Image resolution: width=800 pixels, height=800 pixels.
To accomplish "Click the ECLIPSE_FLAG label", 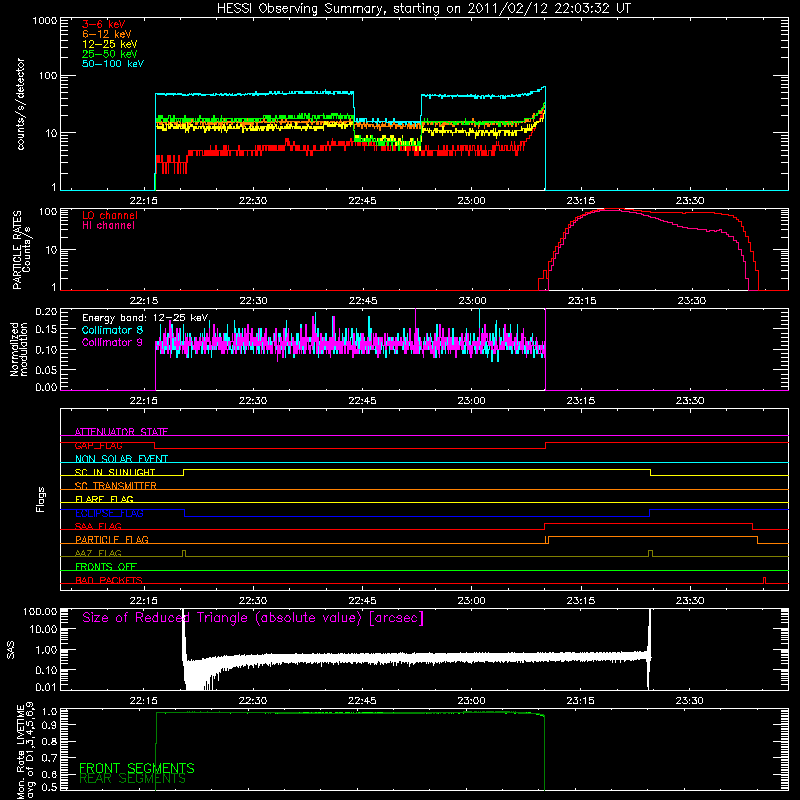I will tap(109, 513).
